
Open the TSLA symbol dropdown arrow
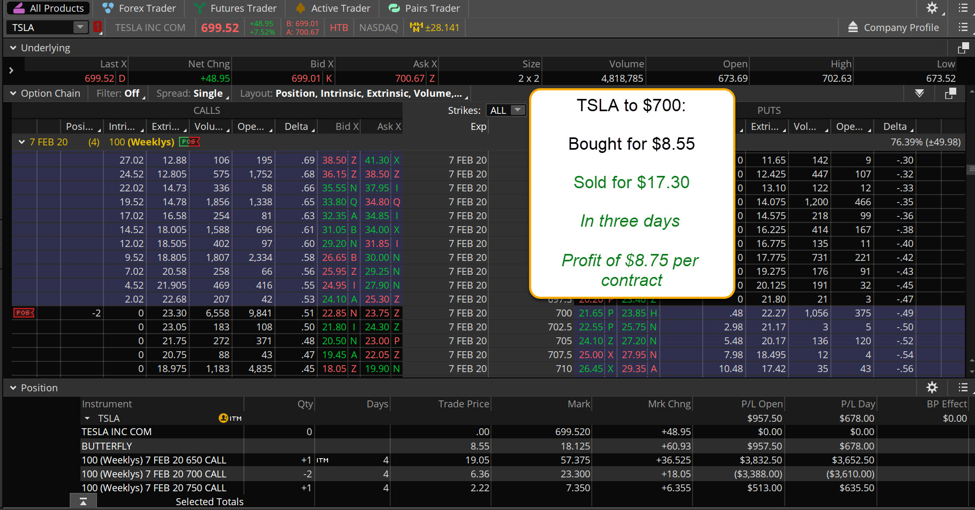click(80, 27)
